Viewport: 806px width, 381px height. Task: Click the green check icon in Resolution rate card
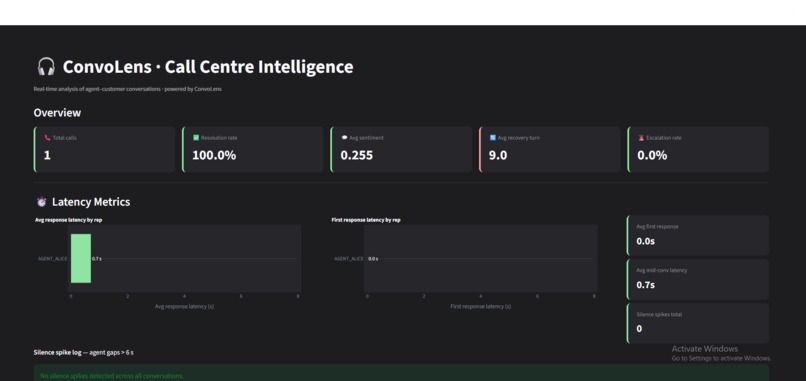click(x=196, y=138)
